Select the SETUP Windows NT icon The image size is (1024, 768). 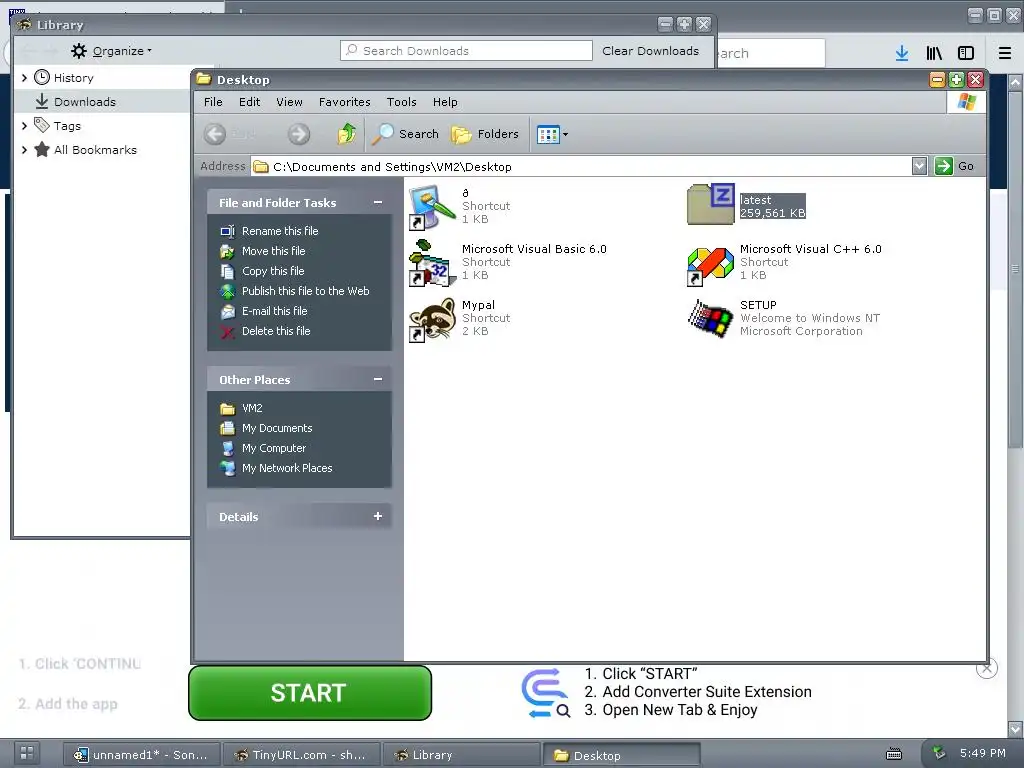pyautogui.click(x=710, y=319)
